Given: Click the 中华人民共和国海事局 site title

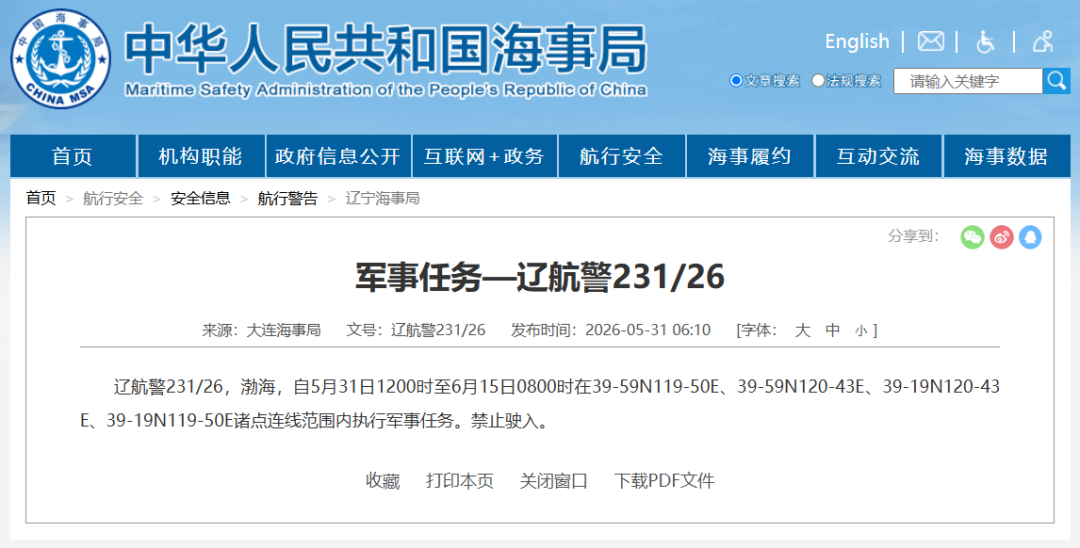Looking at the screenshot, I should [386, 49].
